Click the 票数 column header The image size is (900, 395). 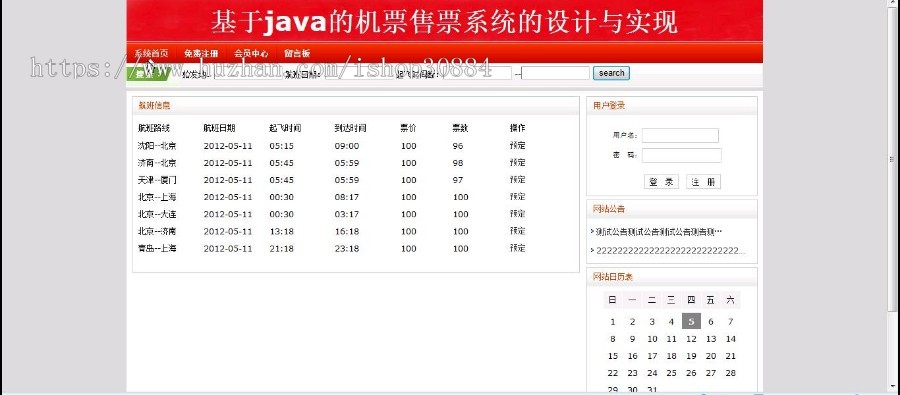(460, 128)
